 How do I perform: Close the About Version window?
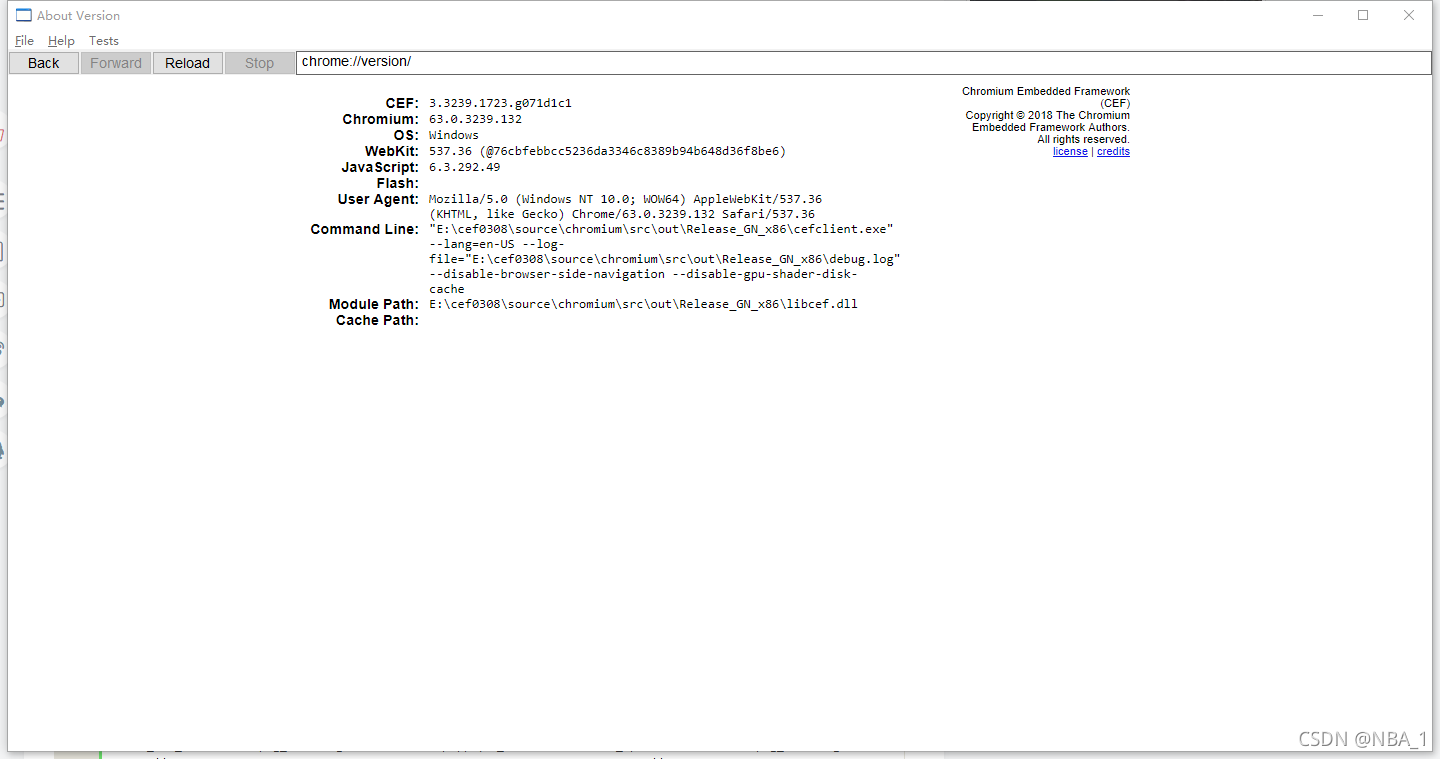click(x=1409, y=15)
